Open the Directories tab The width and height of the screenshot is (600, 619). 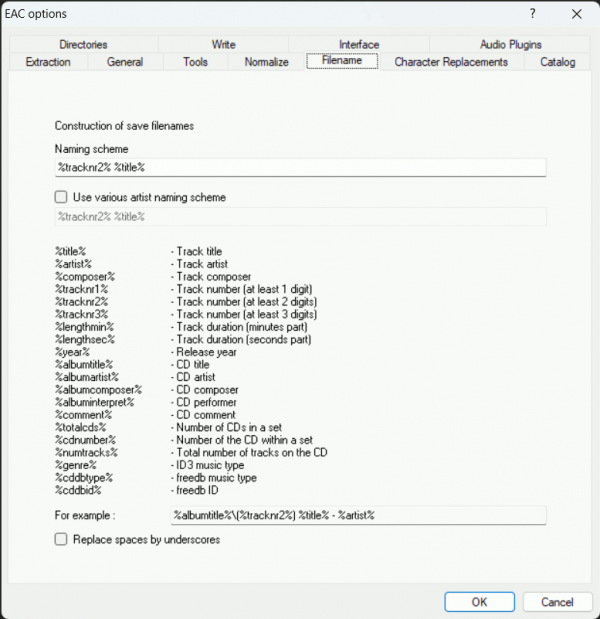click(x=83, y=45)
